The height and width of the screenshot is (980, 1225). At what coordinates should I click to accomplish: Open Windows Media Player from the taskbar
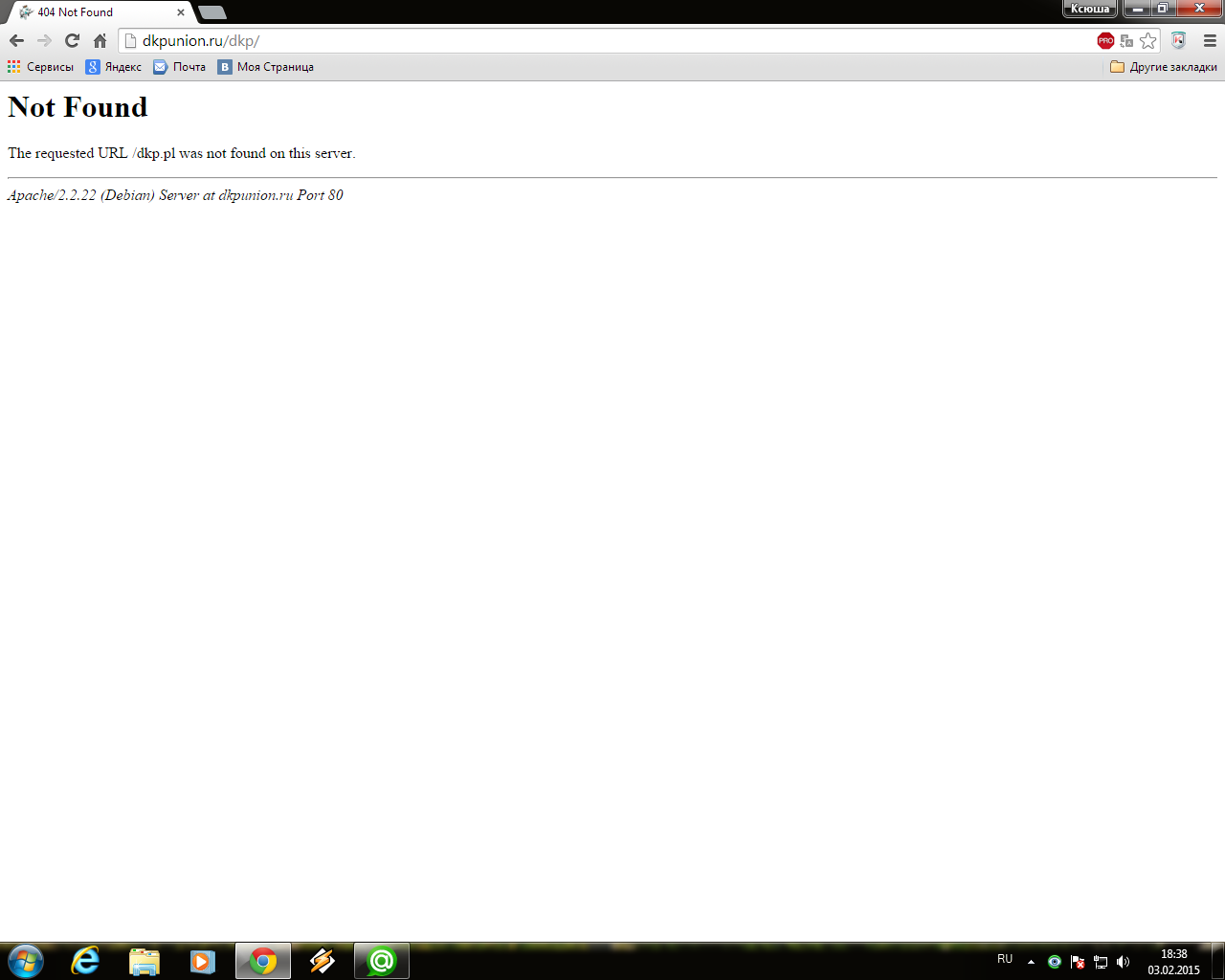(202, 961)
